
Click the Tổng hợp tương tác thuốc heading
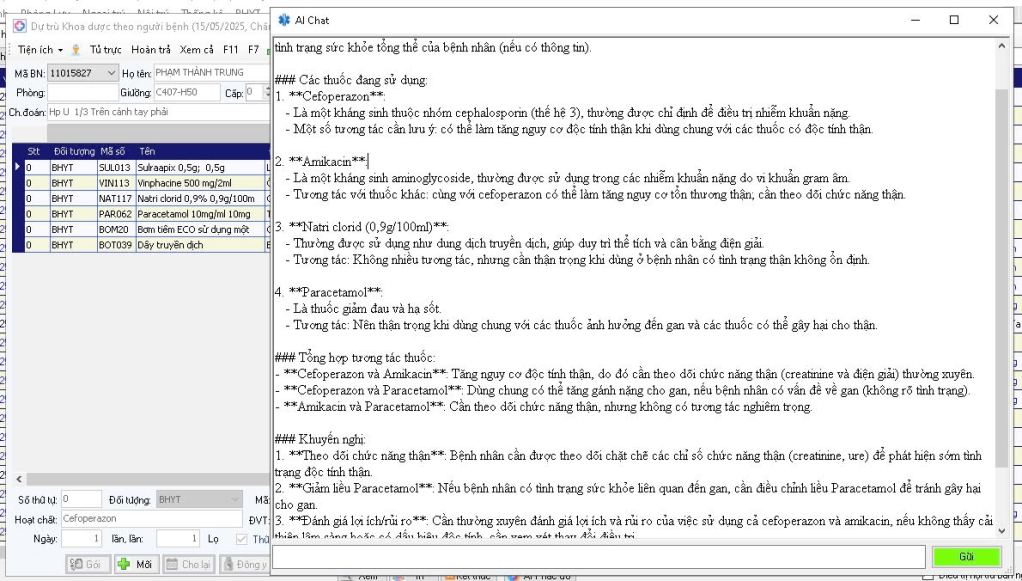point(355,357)
